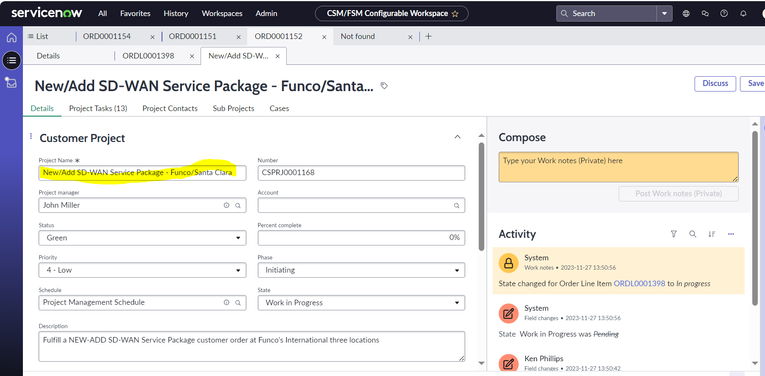
Task: Click the global Search box
Action: [x=606, y=14]
